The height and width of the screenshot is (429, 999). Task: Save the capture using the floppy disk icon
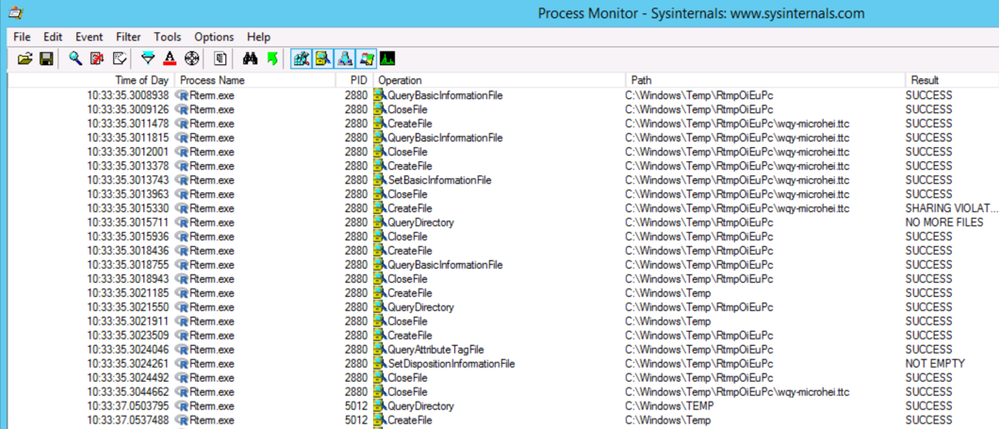[x=46, y=59]
